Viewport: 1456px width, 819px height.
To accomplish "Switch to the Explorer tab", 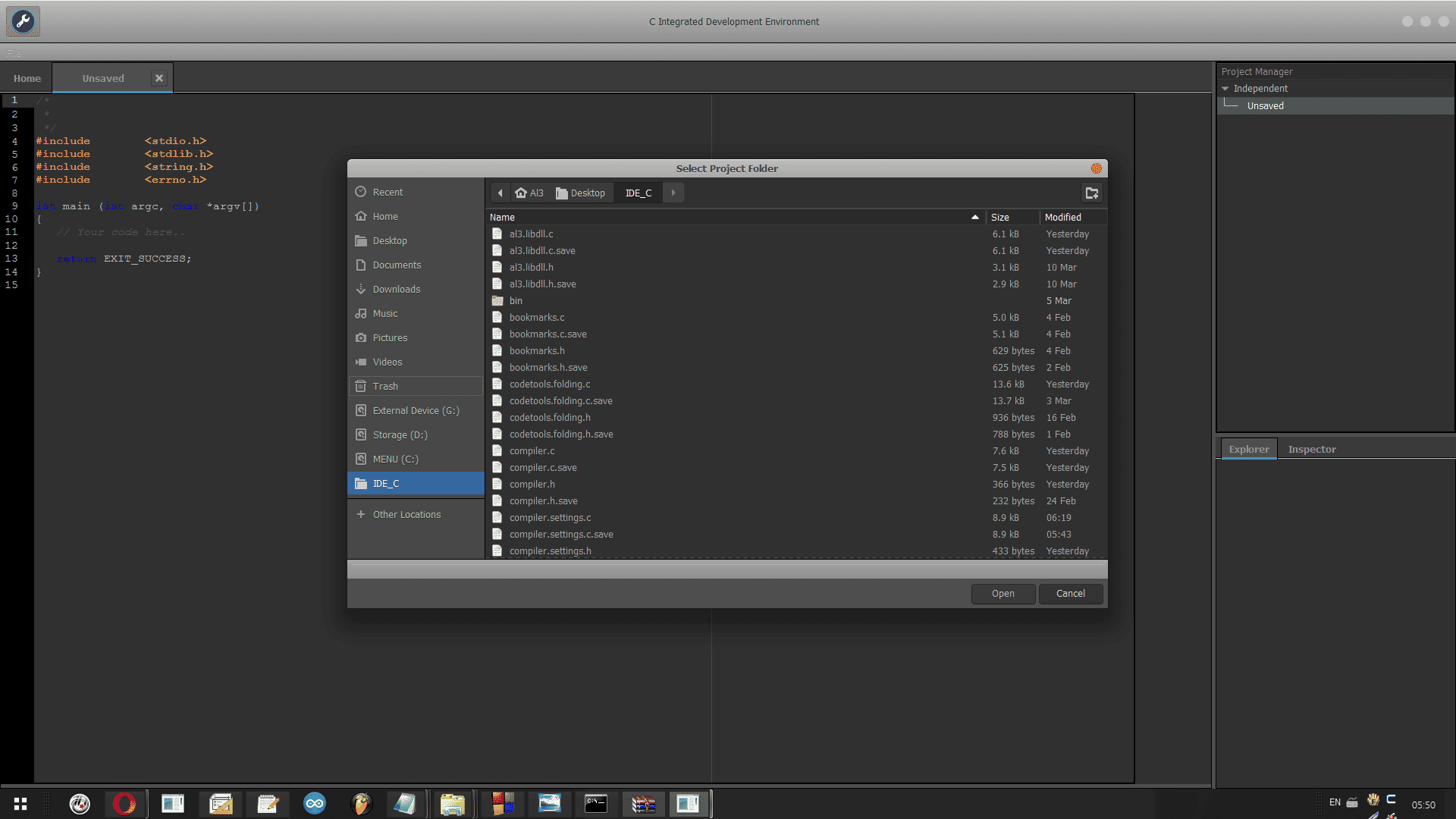I will tap(1248, 449).
